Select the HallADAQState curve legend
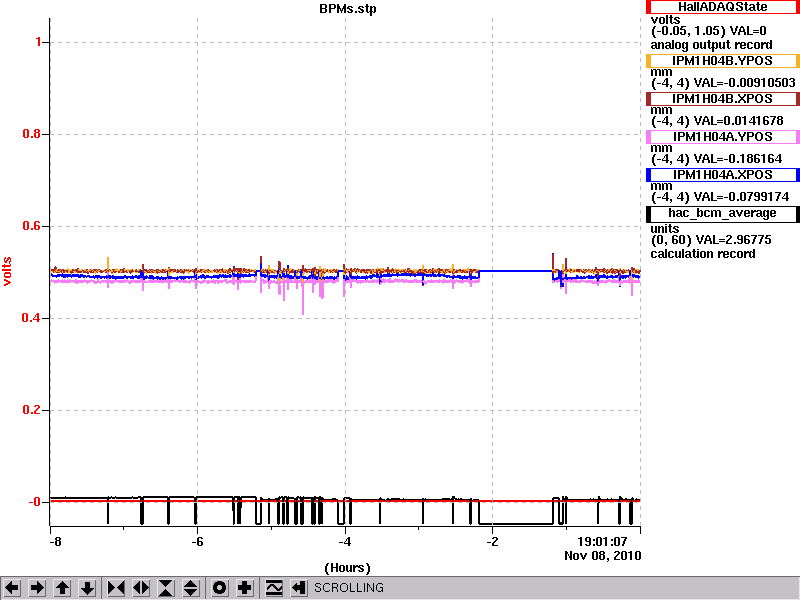The image size is (800, 600). pyautogui.click(x=722, y=7)
